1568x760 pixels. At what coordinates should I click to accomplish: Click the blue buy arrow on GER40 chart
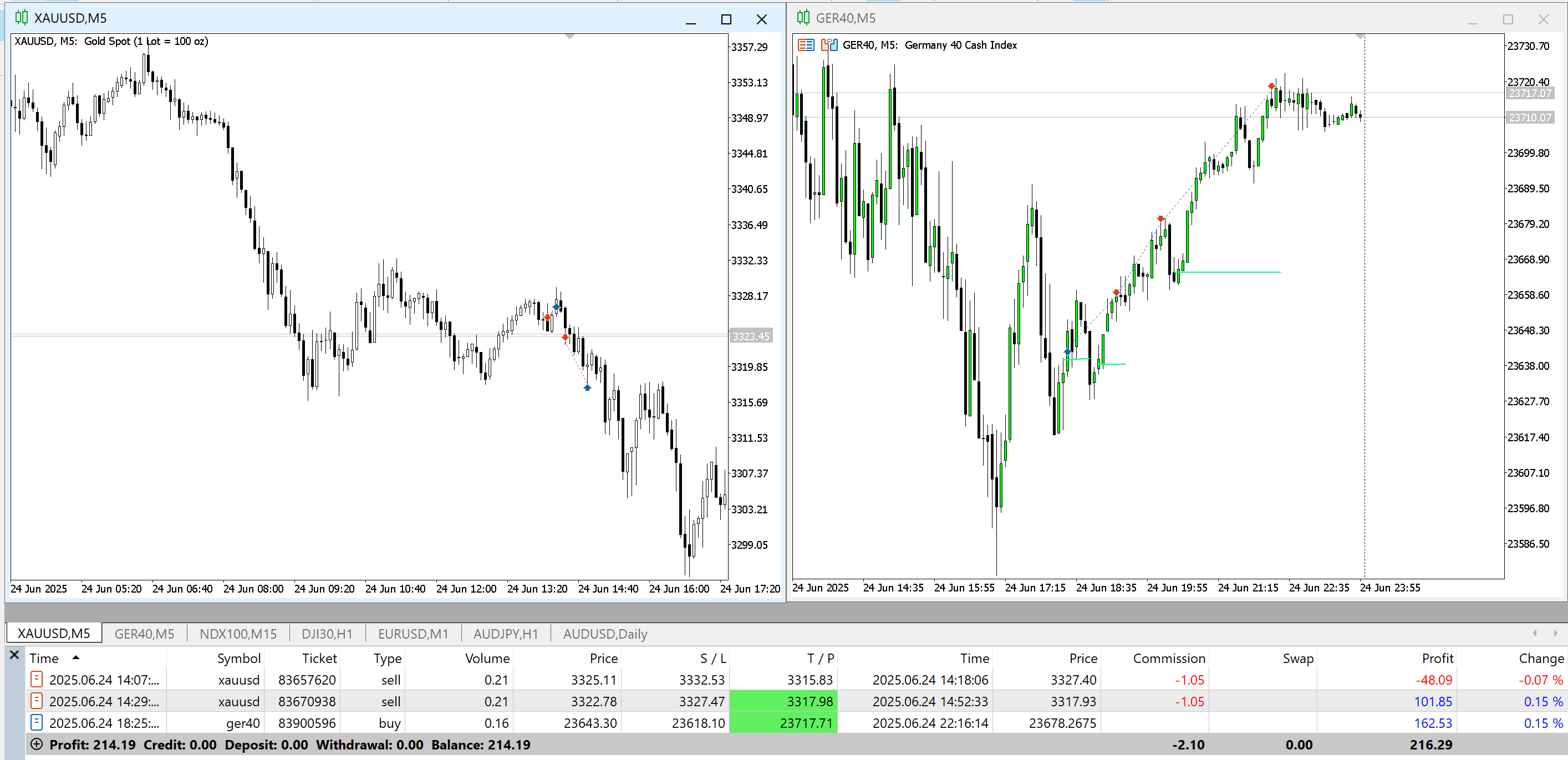click(1067, 351)
